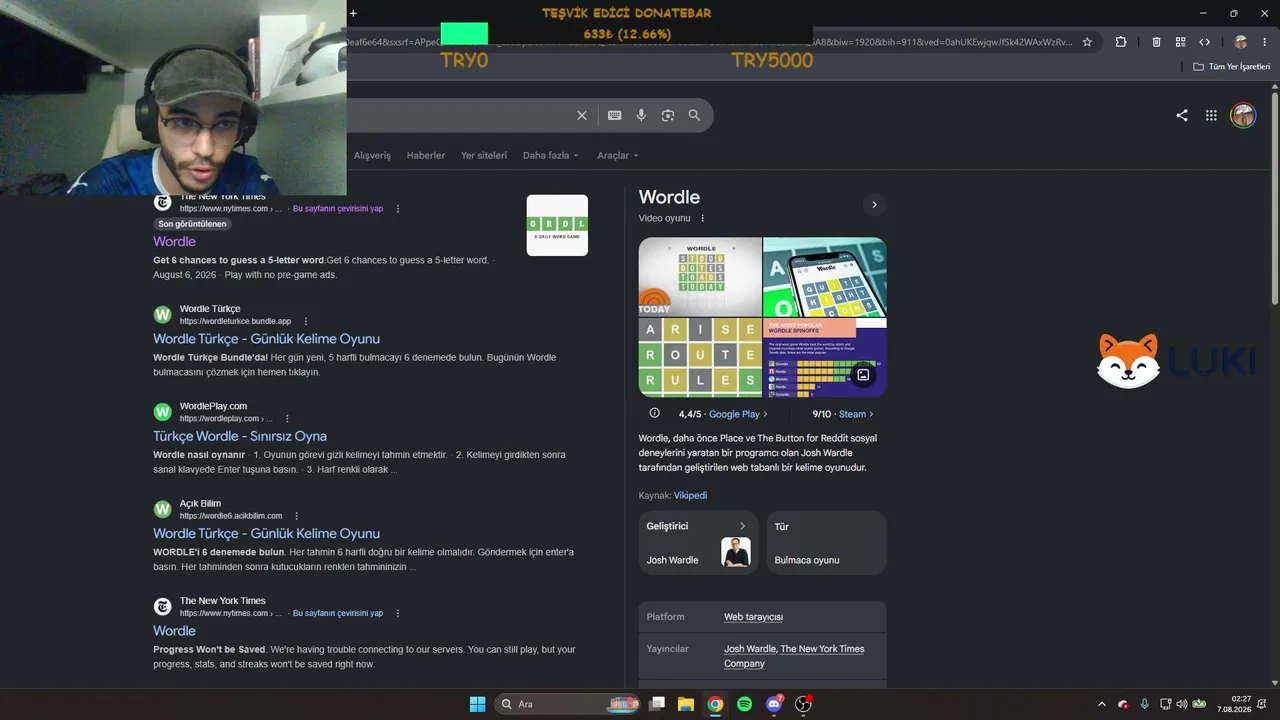This screenshot has width=1280, height=720.
Task: Click the Tür Bulmaca oyunu card
Action: (827, 543)
